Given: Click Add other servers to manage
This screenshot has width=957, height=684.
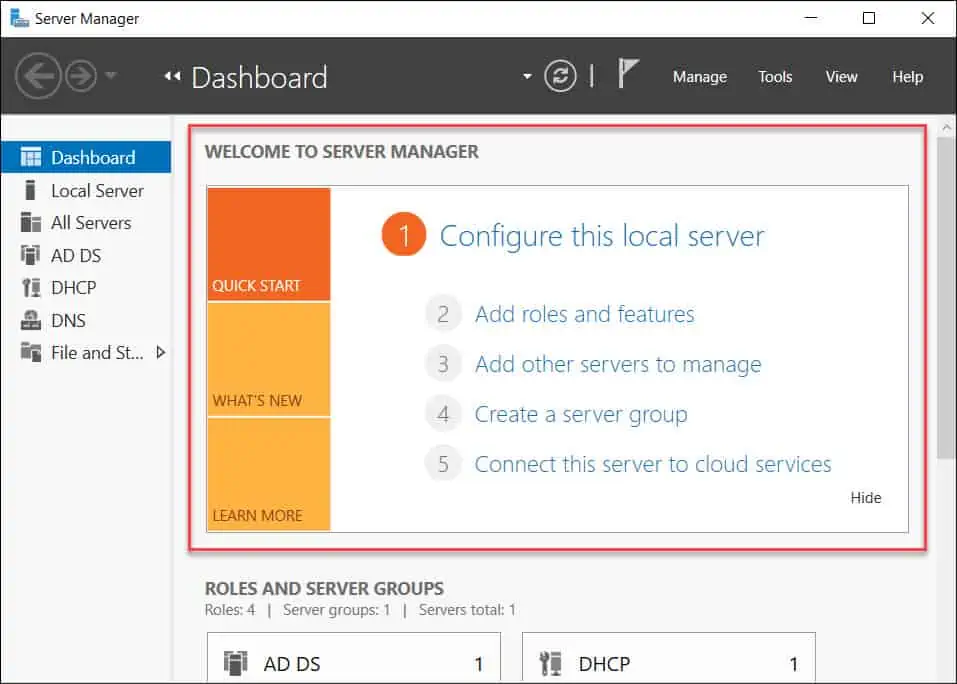Looking at the screenshot, I should coord(618,364).
